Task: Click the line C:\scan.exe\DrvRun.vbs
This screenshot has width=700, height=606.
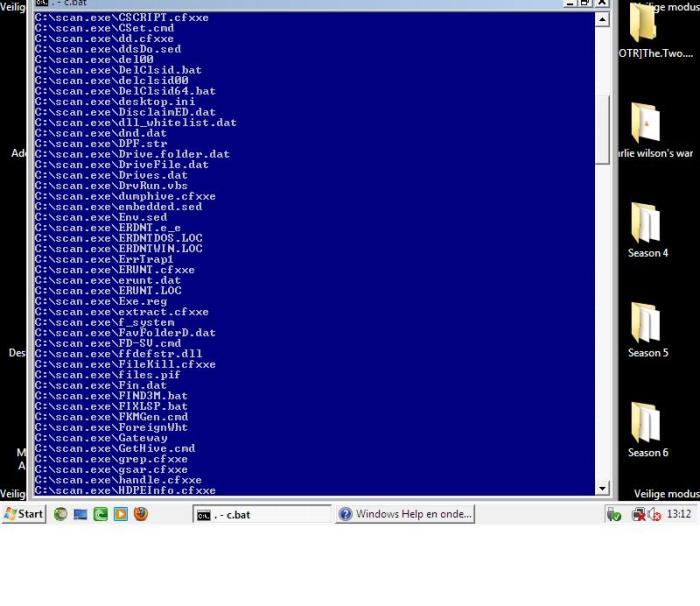Action: (x=111, y=186)
